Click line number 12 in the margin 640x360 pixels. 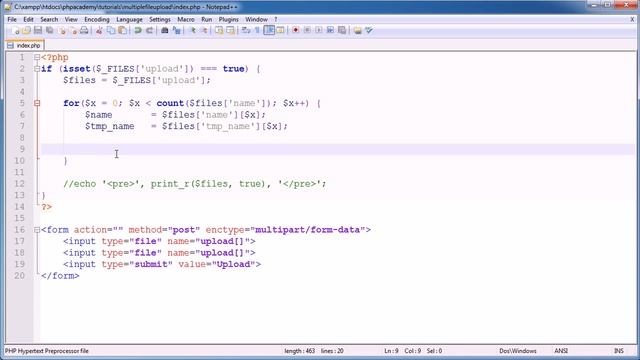click(20, 184)
